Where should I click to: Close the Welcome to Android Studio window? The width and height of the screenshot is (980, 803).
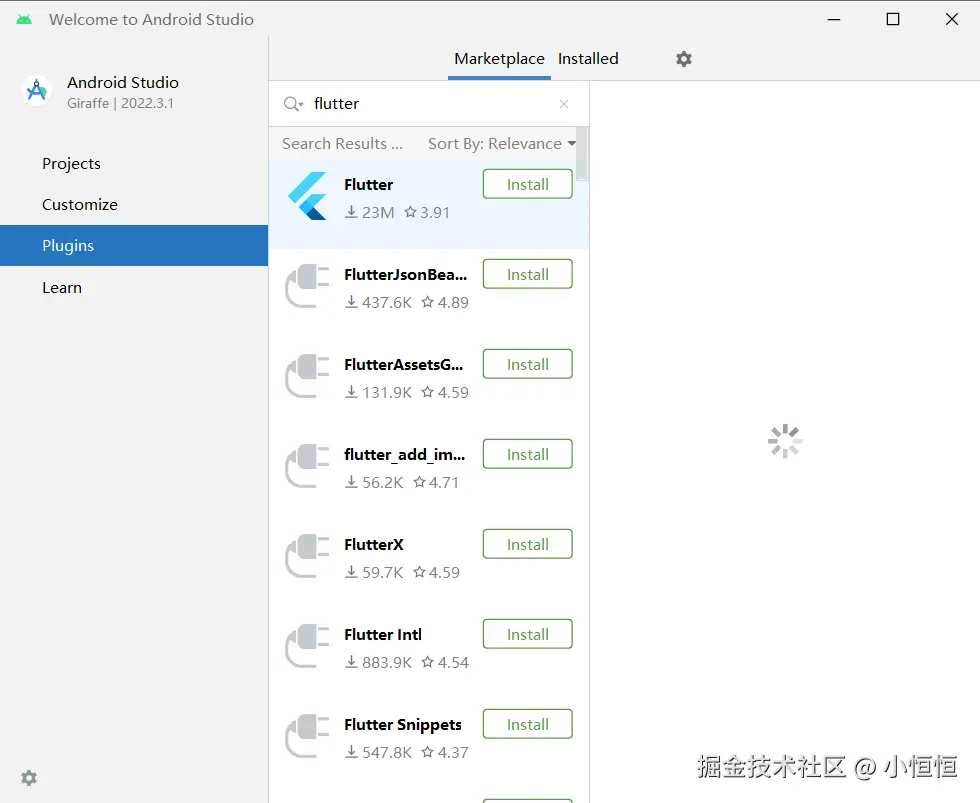[951, 19]
